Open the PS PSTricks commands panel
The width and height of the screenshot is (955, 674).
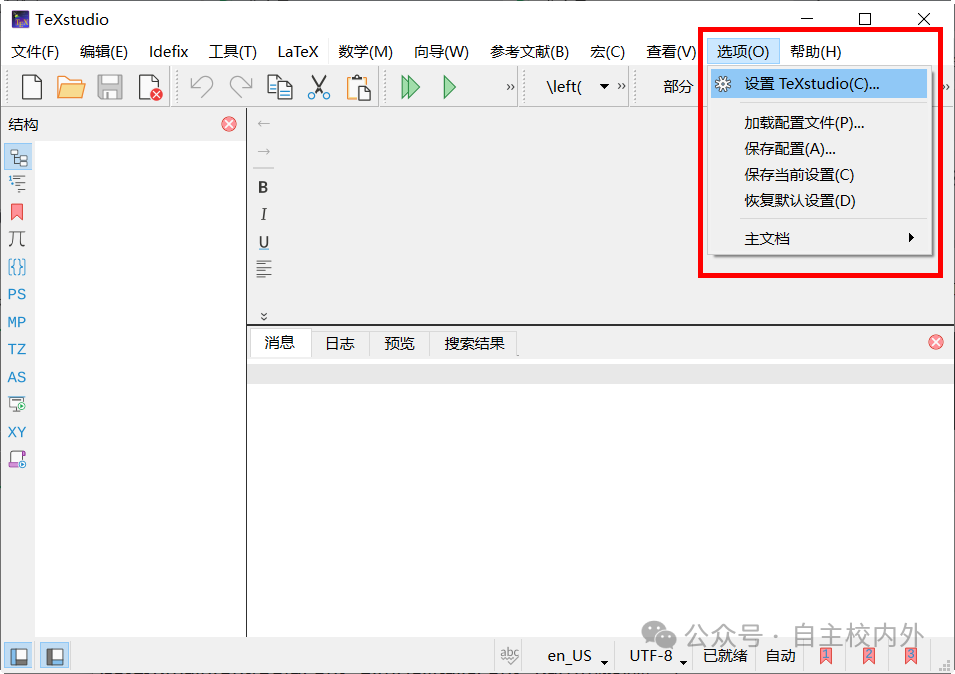(17, 294)
